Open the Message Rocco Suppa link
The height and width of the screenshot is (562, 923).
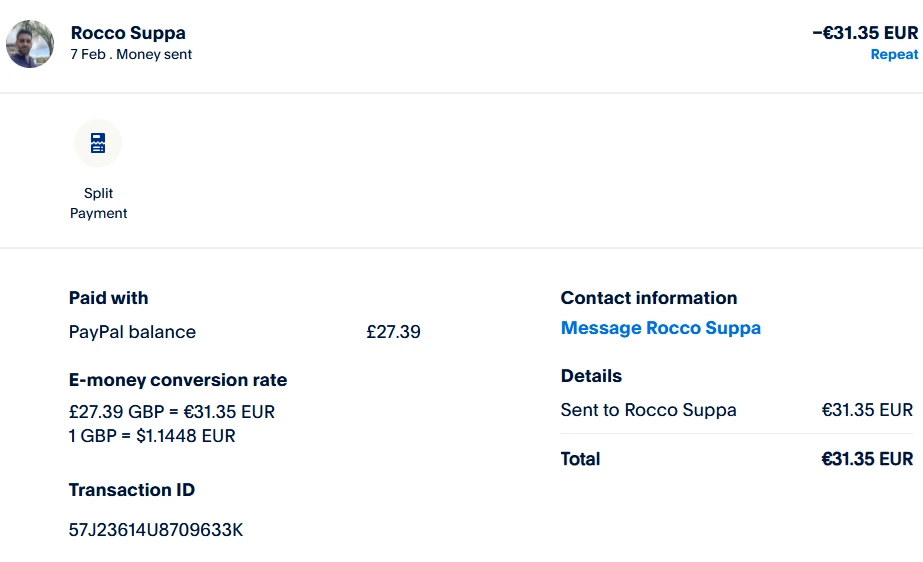click(x=660, y=328)
